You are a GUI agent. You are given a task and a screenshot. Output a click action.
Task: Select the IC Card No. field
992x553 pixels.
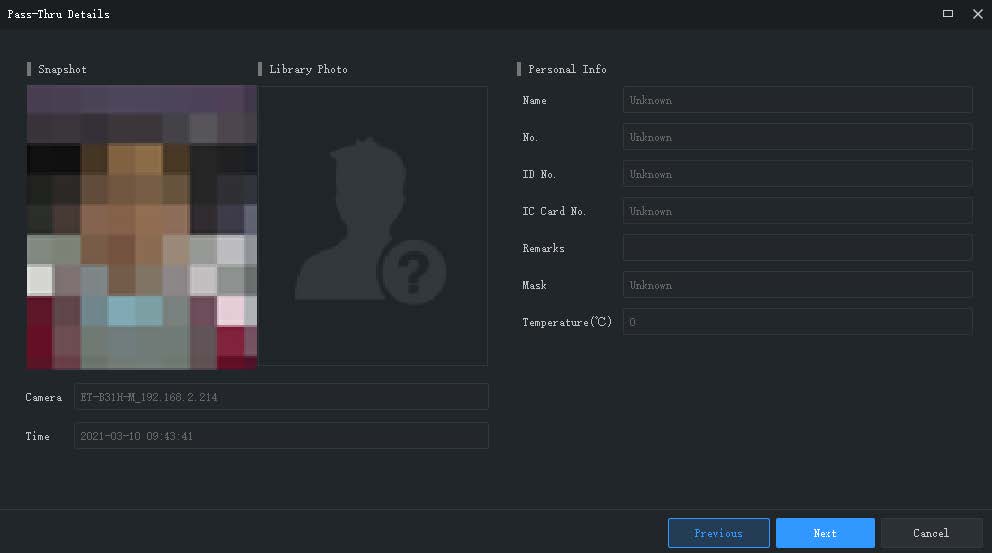click(x=797, y=211)
